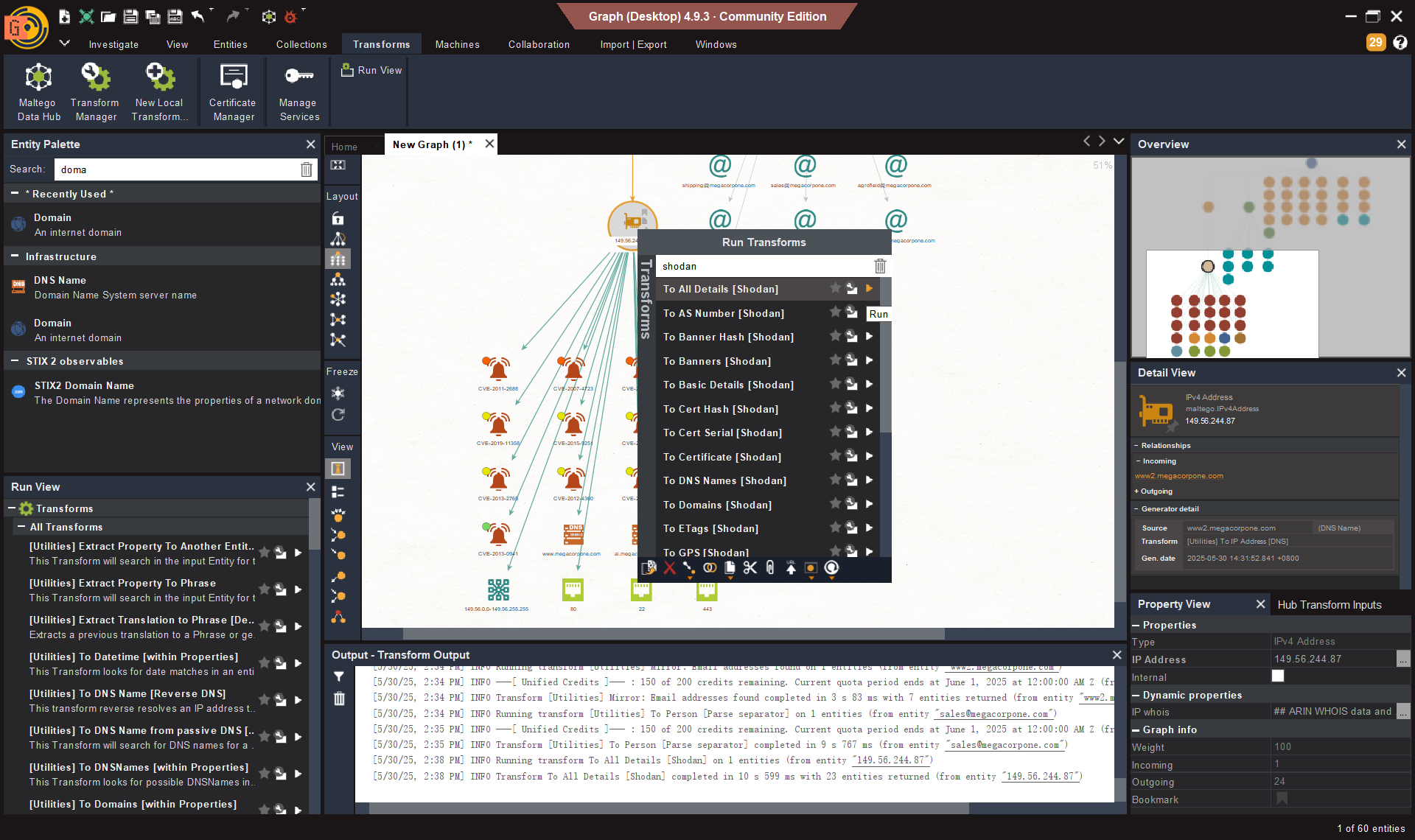The width and height of the screenshot is (1415, 840).
Task: Click the filter funnel icon in Output panel
Action: pos(339,676)
